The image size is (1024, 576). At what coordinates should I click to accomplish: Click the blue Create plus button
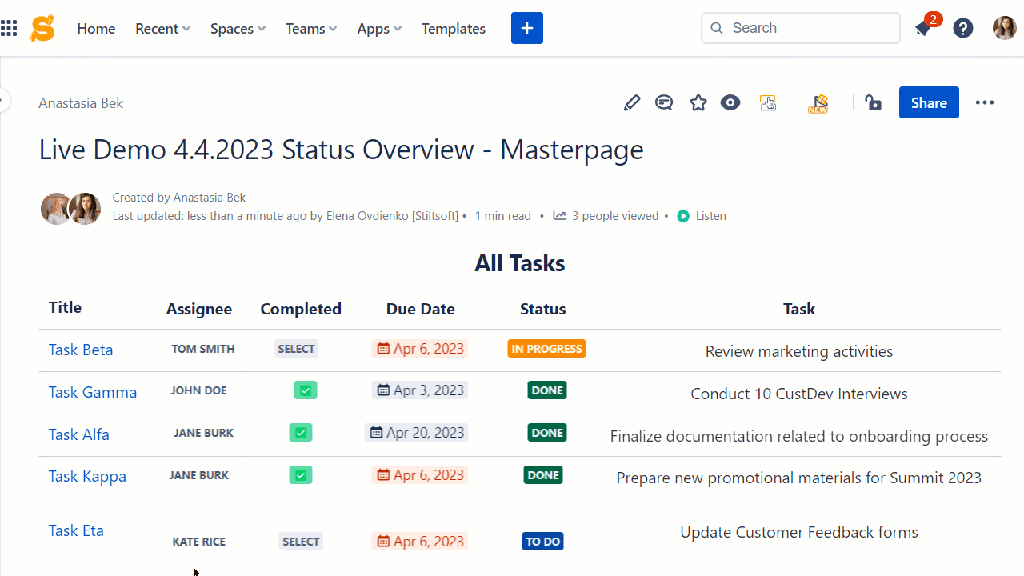tap(527, 28)
